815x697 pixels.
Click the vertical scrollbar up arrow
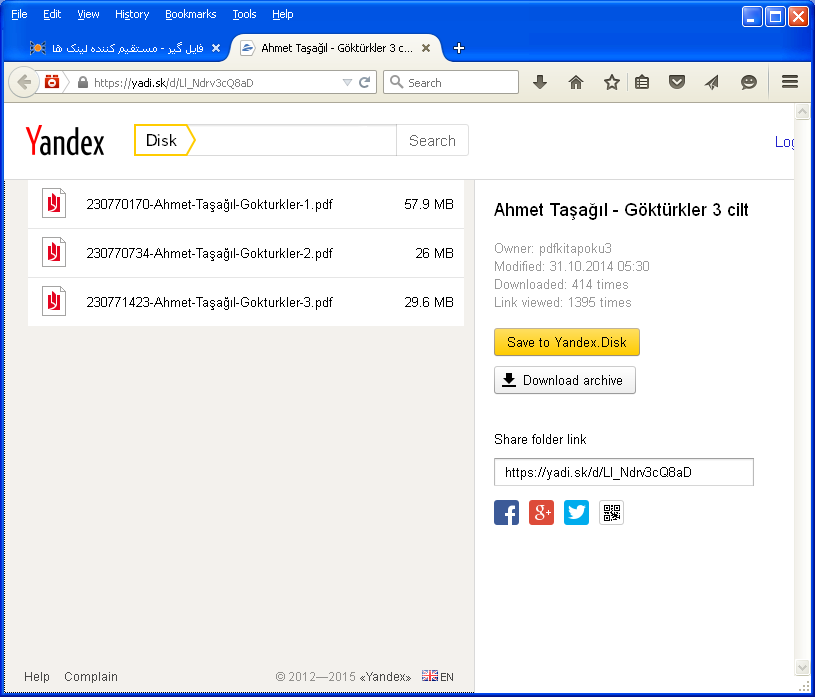coord(802,112)
